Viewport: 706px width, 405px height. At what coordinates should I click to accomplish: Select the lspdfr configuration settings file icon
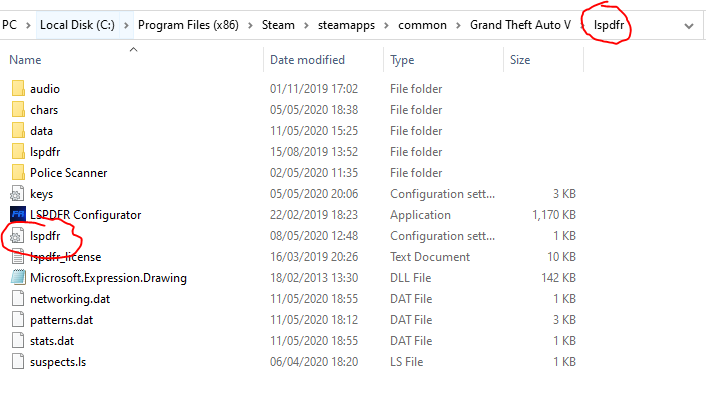point(17,236)
